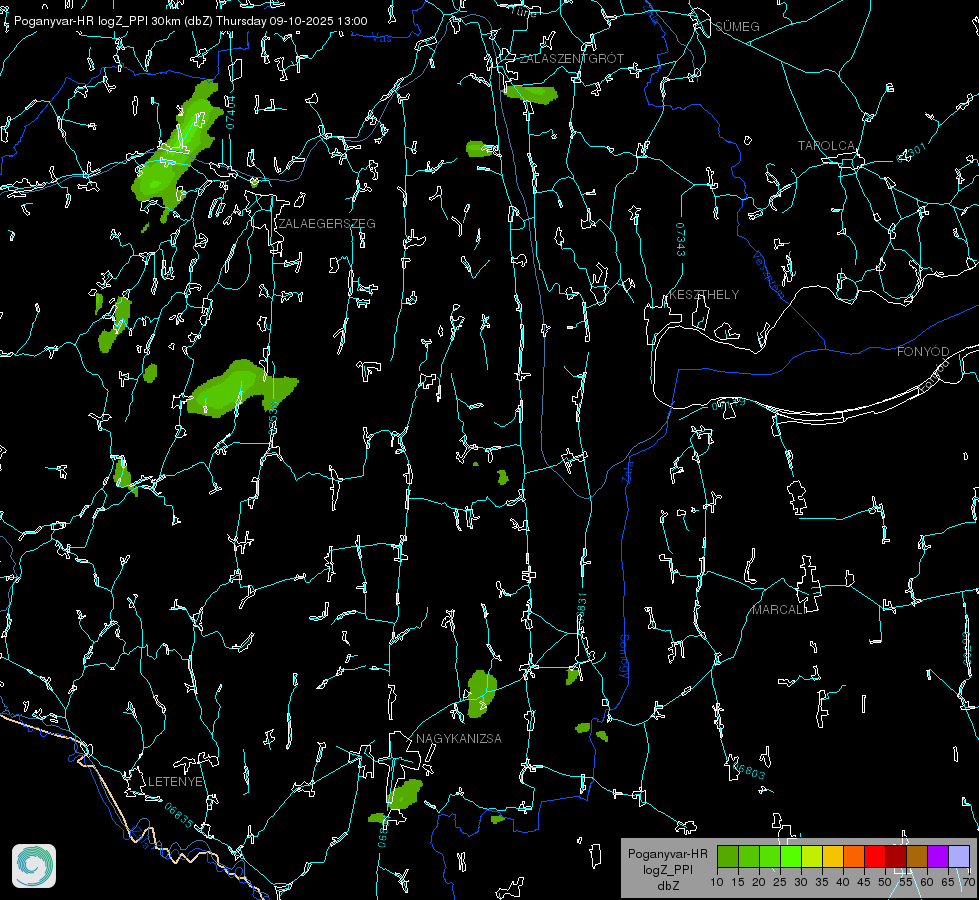Click the dbZ unit label in the legend
Screen dimensions: 979x900
click(668, 886)
